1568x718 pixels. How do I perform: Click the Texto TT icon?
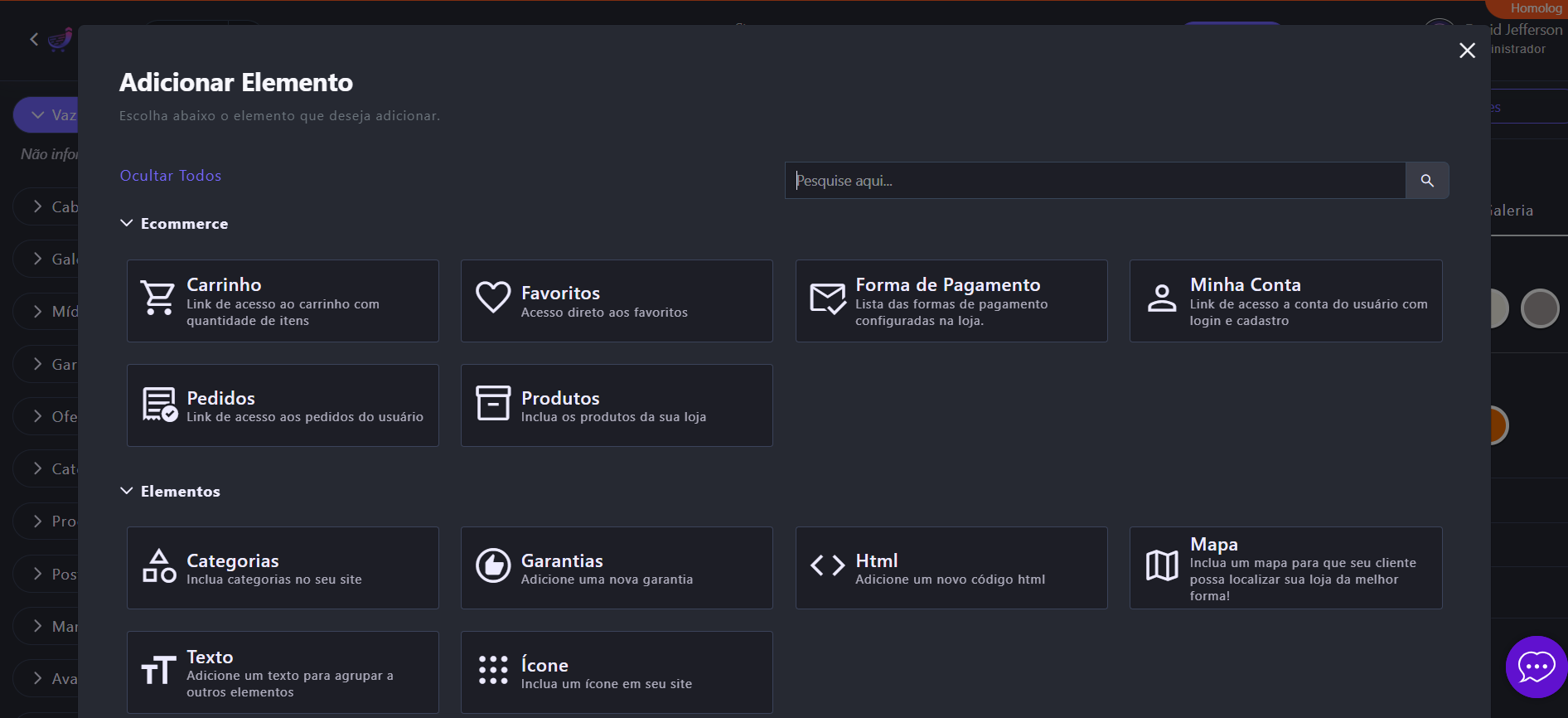(x=158, y=670)
